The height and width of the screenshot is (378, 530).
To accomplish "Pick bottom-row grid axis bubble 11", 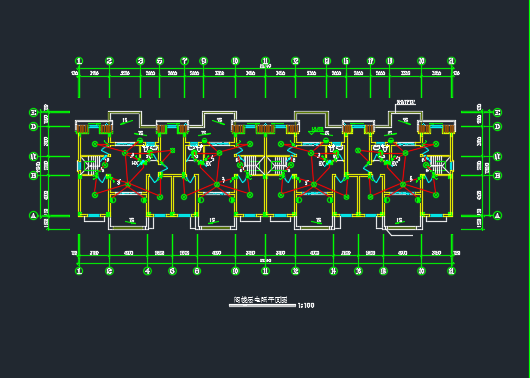I will coord(265,271).
